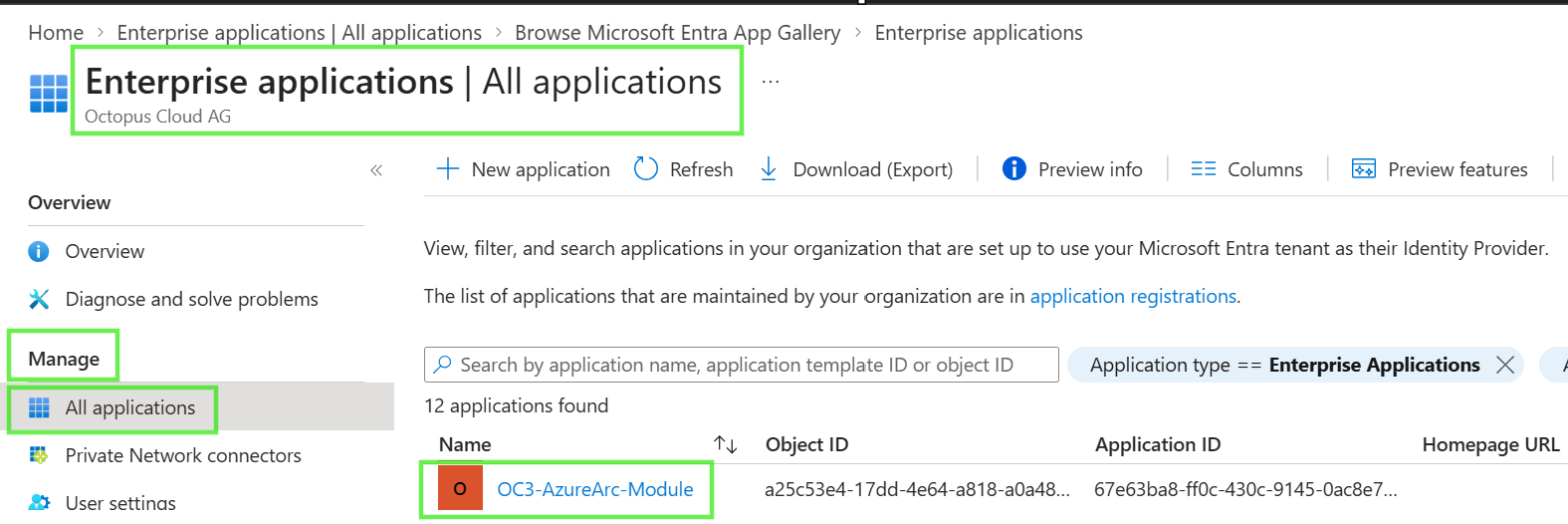1568x524 pixels.
Task: Open Diagnose and solve problems
Action: tap(191, 299)
